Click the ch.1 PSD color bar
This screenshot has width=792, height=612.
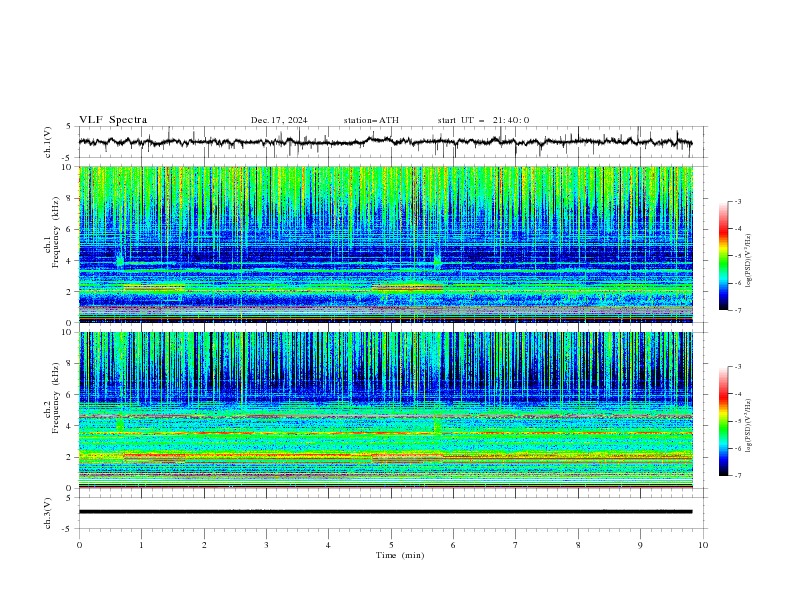point(724,255)
